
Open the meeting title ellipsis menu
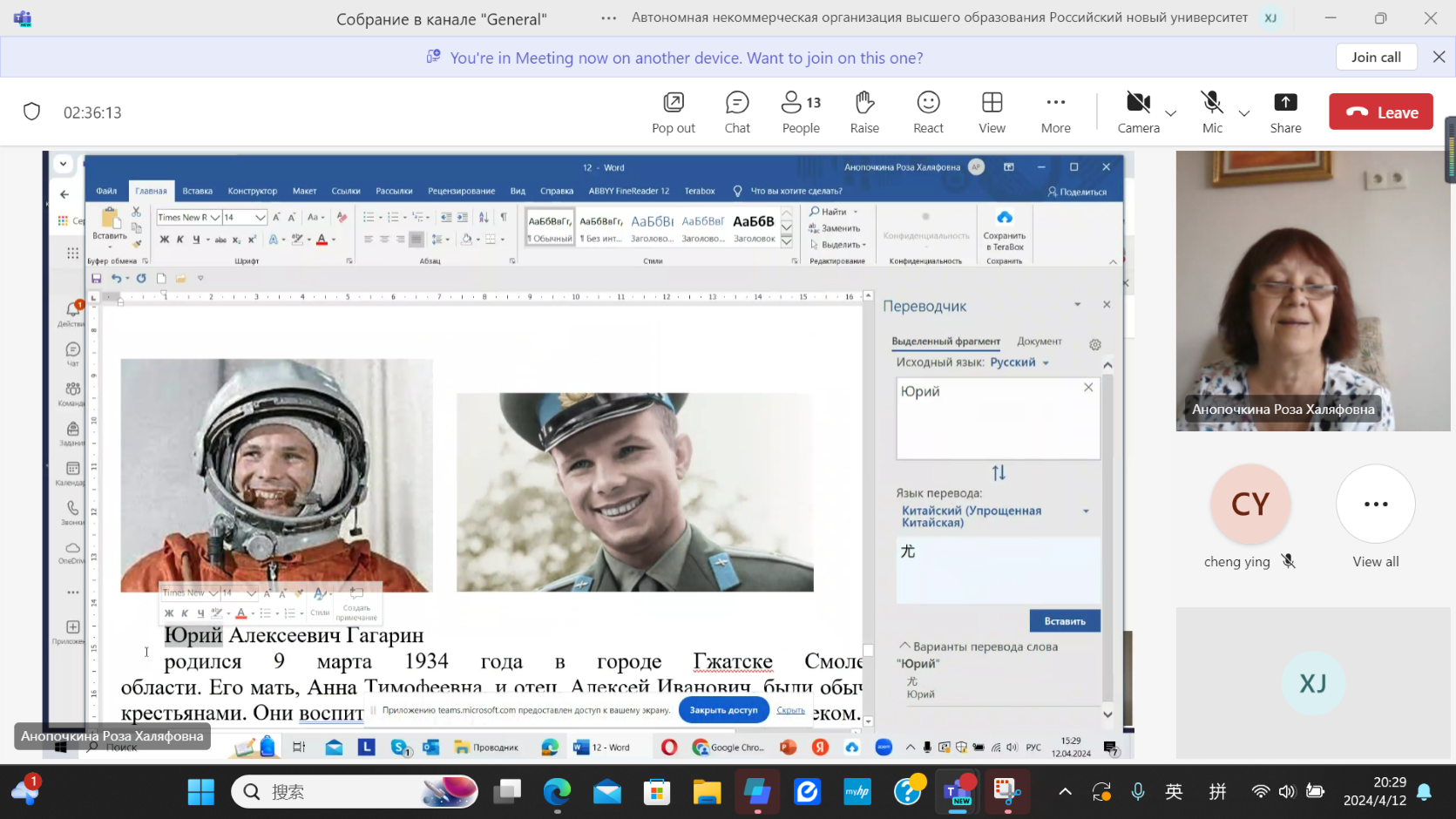pyautogui.click(x=608, y=18)
